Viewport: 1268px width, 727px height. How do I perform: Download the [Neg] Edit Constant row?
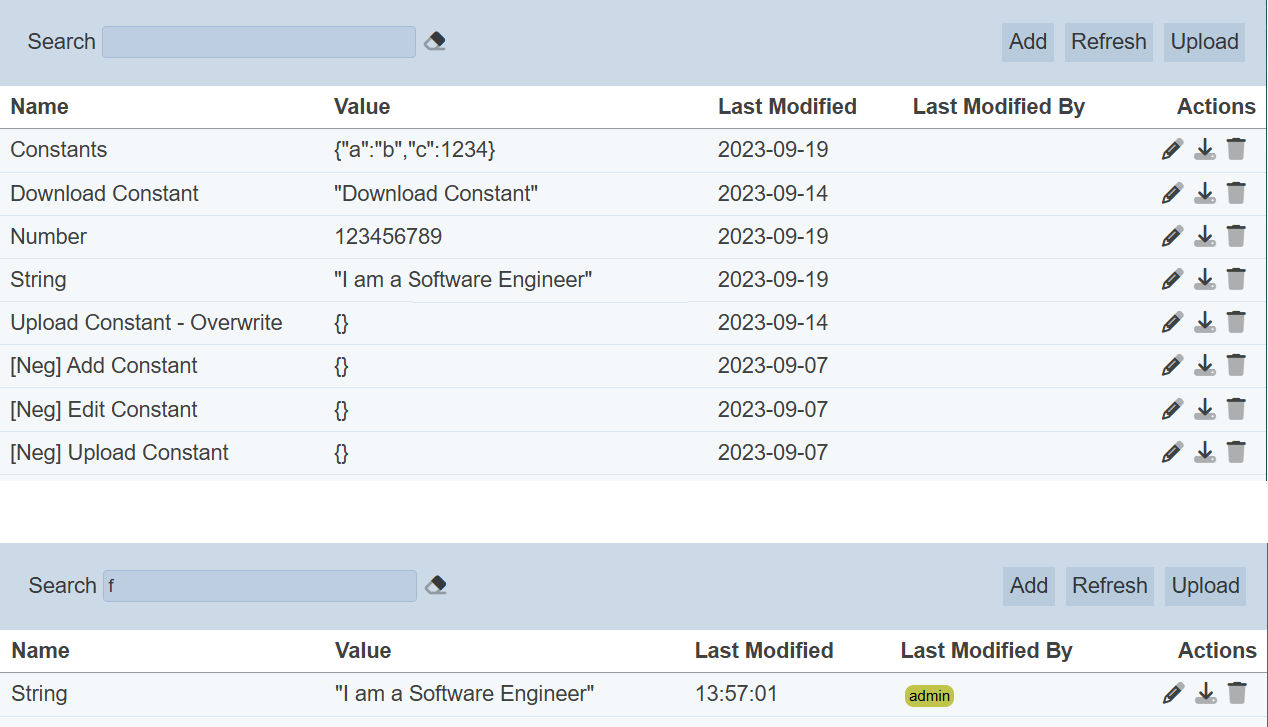[x=1205, y=409]
